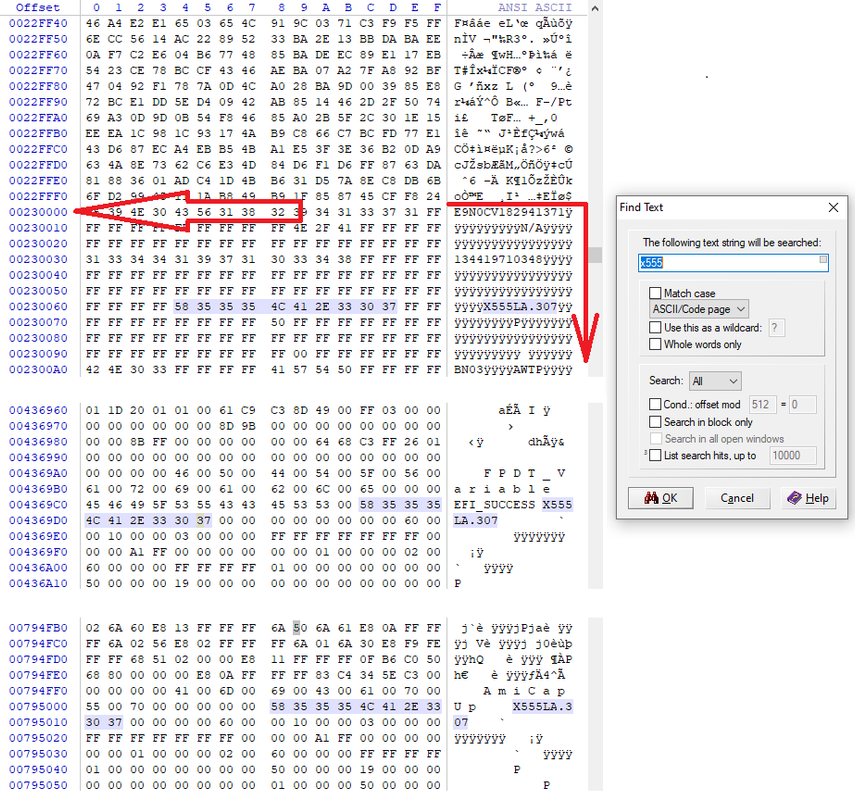
Task: Click the hex column header F
Action: [x=437, y=8]
